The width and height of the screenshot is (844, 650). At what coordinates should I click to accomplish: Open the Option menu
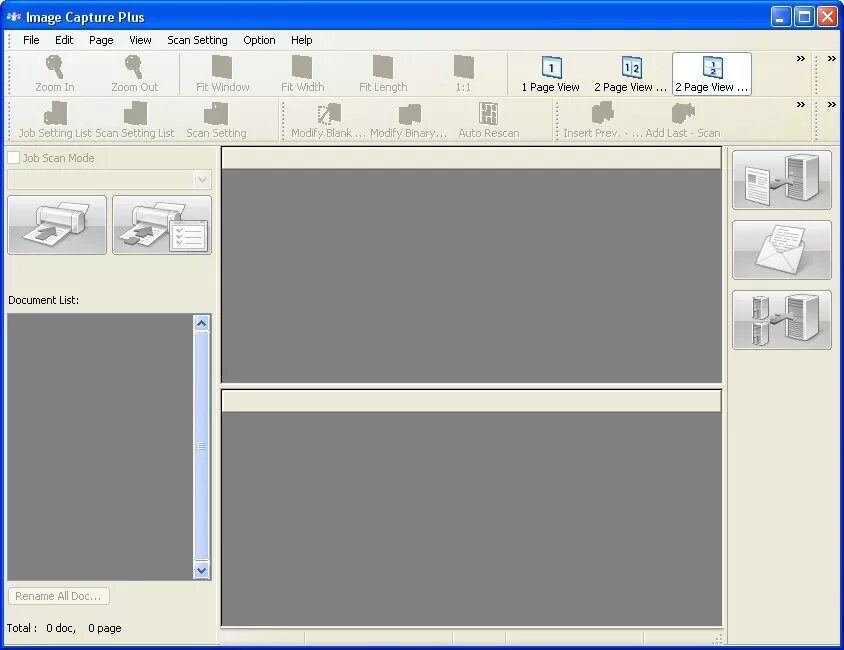259,40
